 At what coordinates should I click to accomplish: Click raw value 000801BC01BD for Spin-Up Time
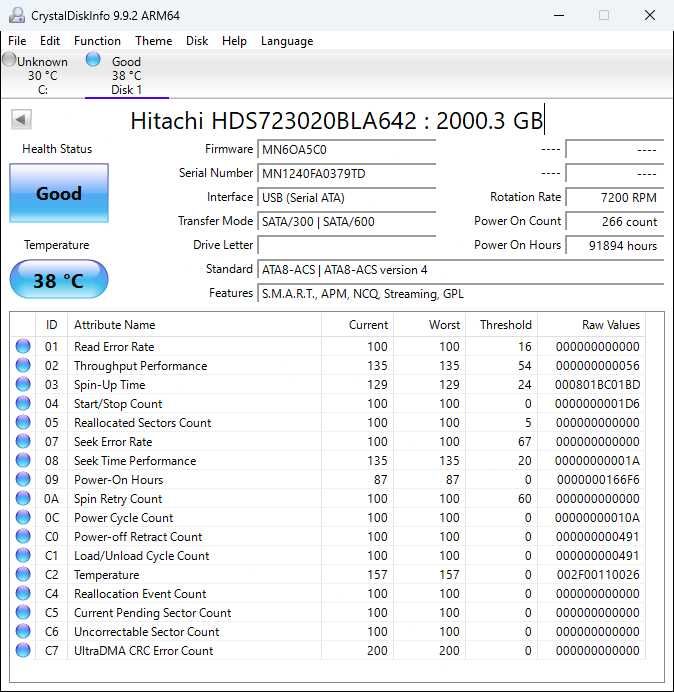pyautogui.click(x=597, y=385)
